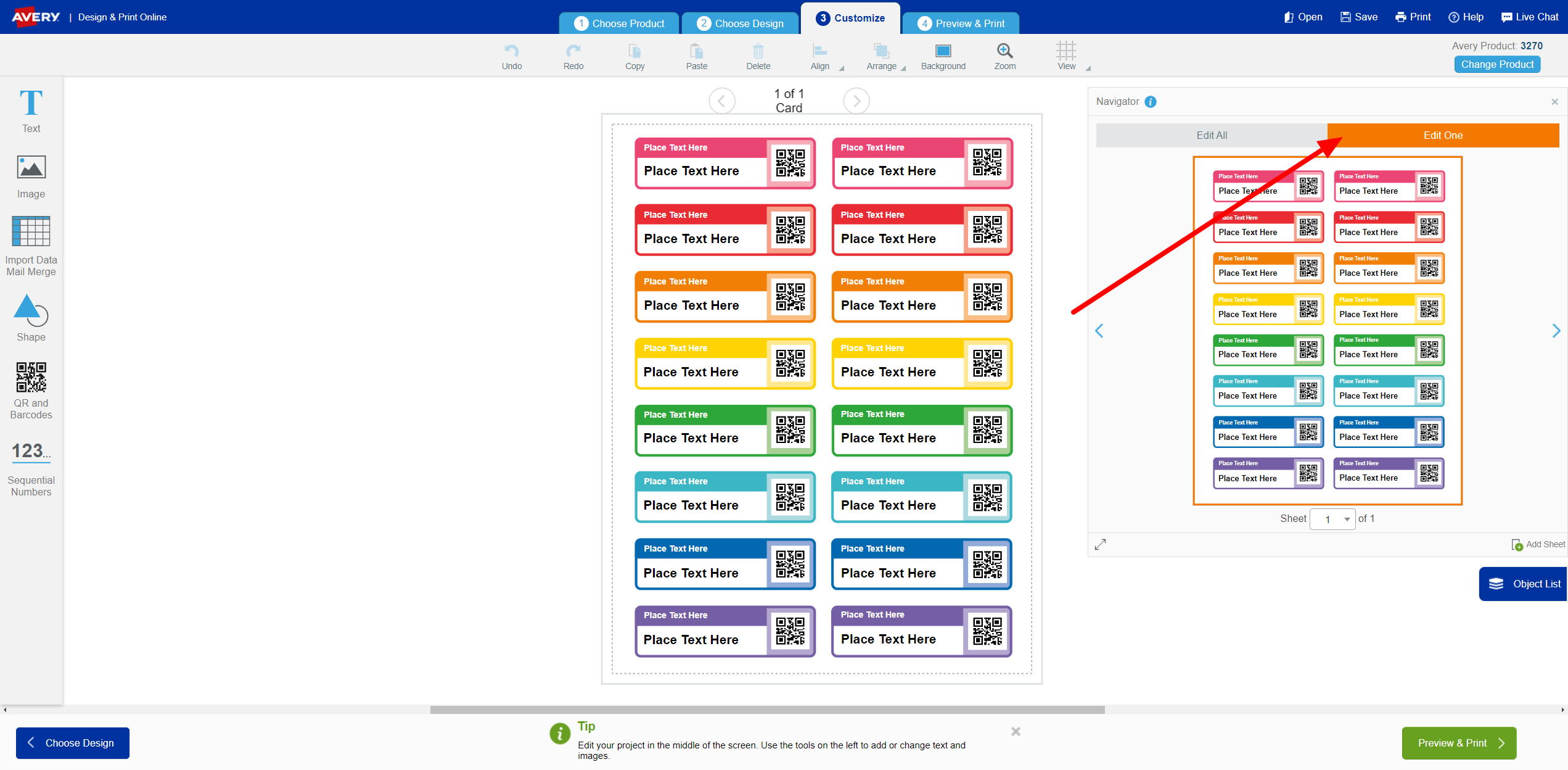Image resolution: width=1568 pixels, height=770 pixels.
Task: Select large text on right yellow label
Action: click(888, 372)
